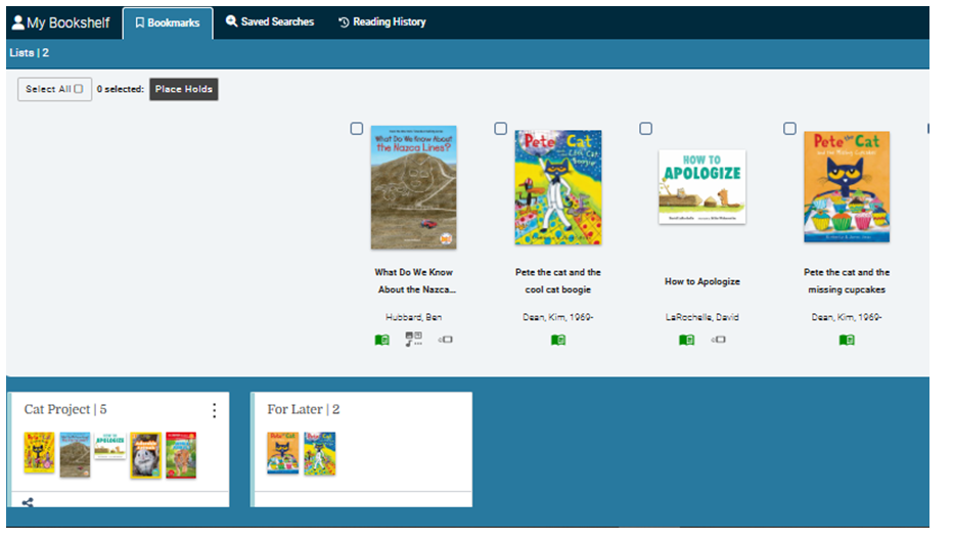Screen dimensions: 954x540
Task: Open the Cat Project list options menu
Action: (214, 410)
